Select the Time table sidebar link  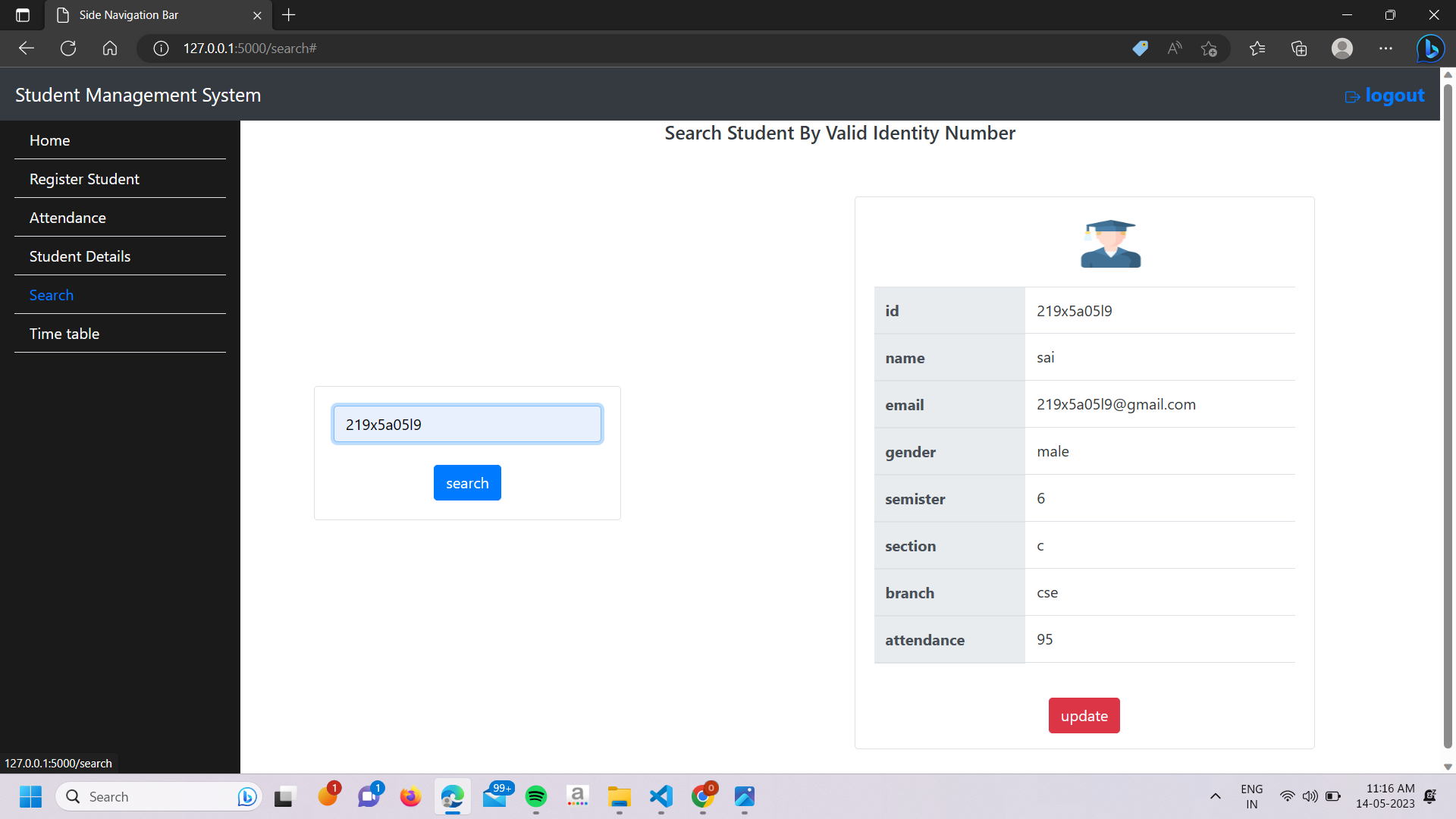point(64,334)
